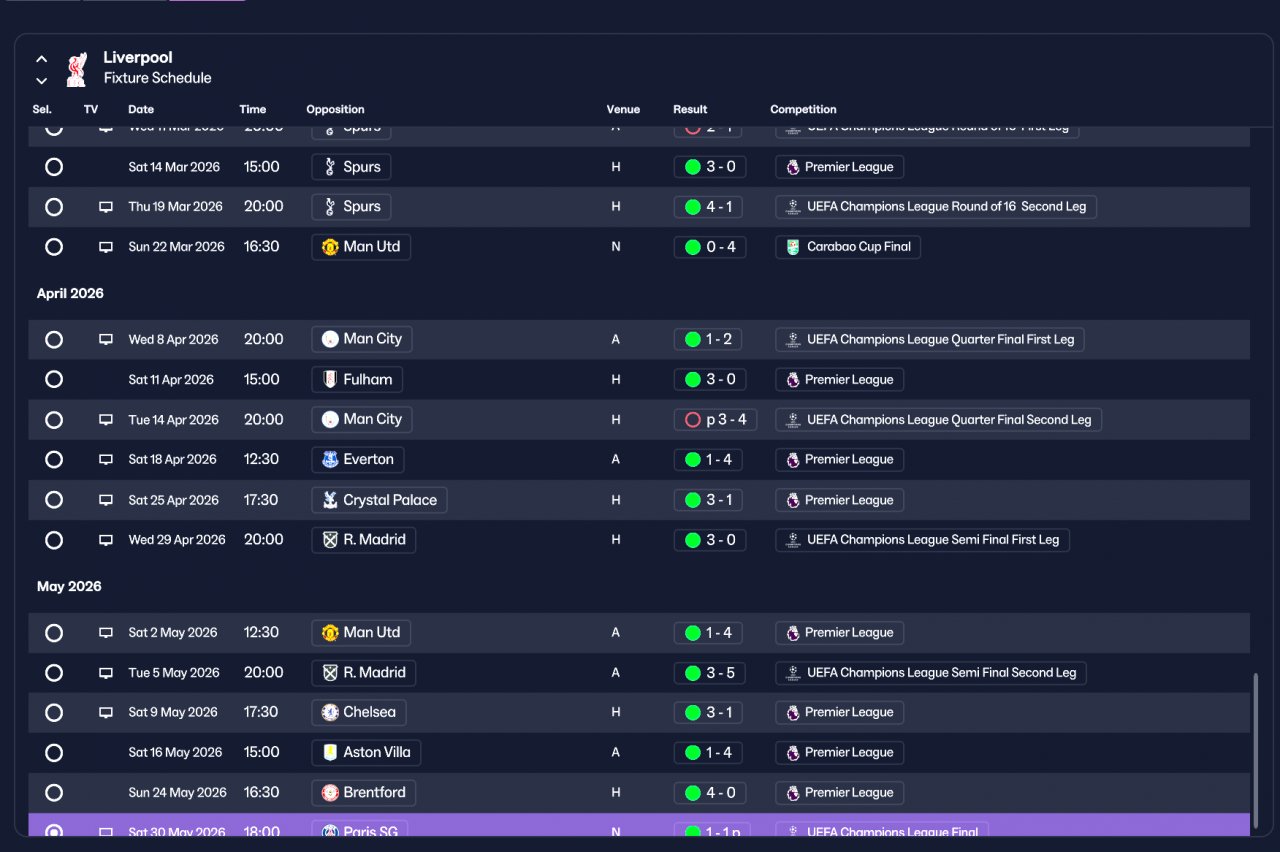This screenshot has height=852, width=1280.
Task: Sort fixtures by Date column header
Action: (141, 110)
